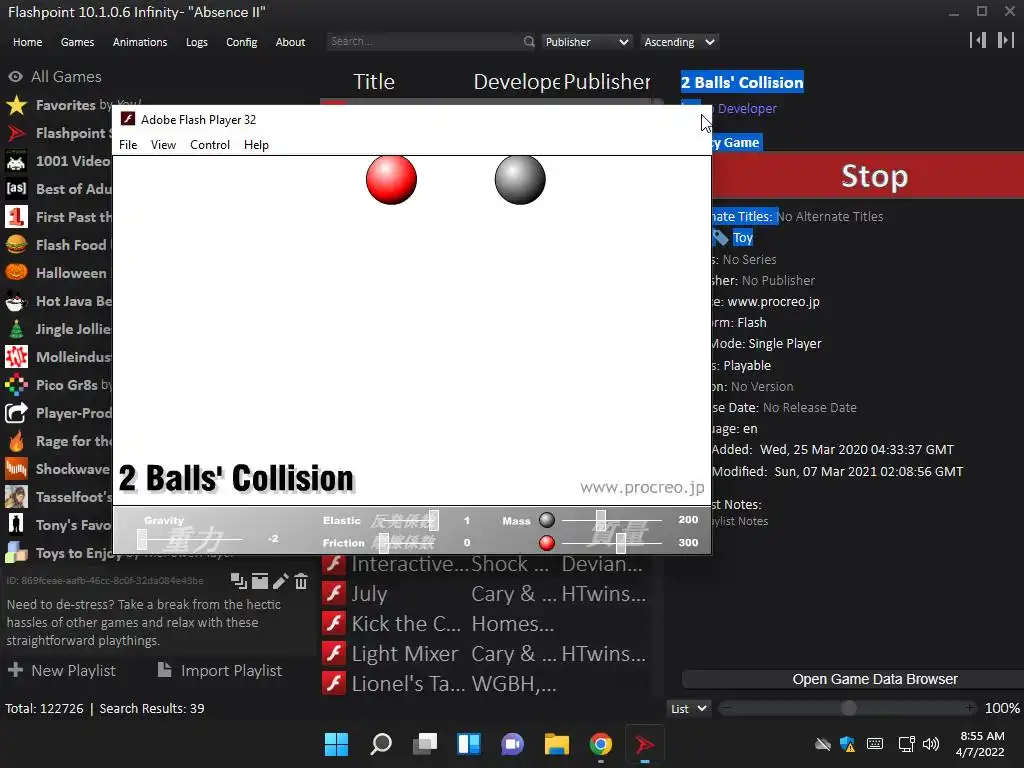The width and height of the screenshot is (1024, 768).
Task: Click the magnifier icon in search box
Action: point(529,41)
